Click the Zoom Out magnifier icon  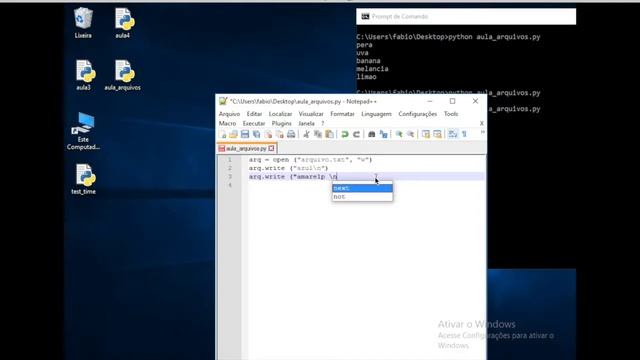[x=410, y=134]
